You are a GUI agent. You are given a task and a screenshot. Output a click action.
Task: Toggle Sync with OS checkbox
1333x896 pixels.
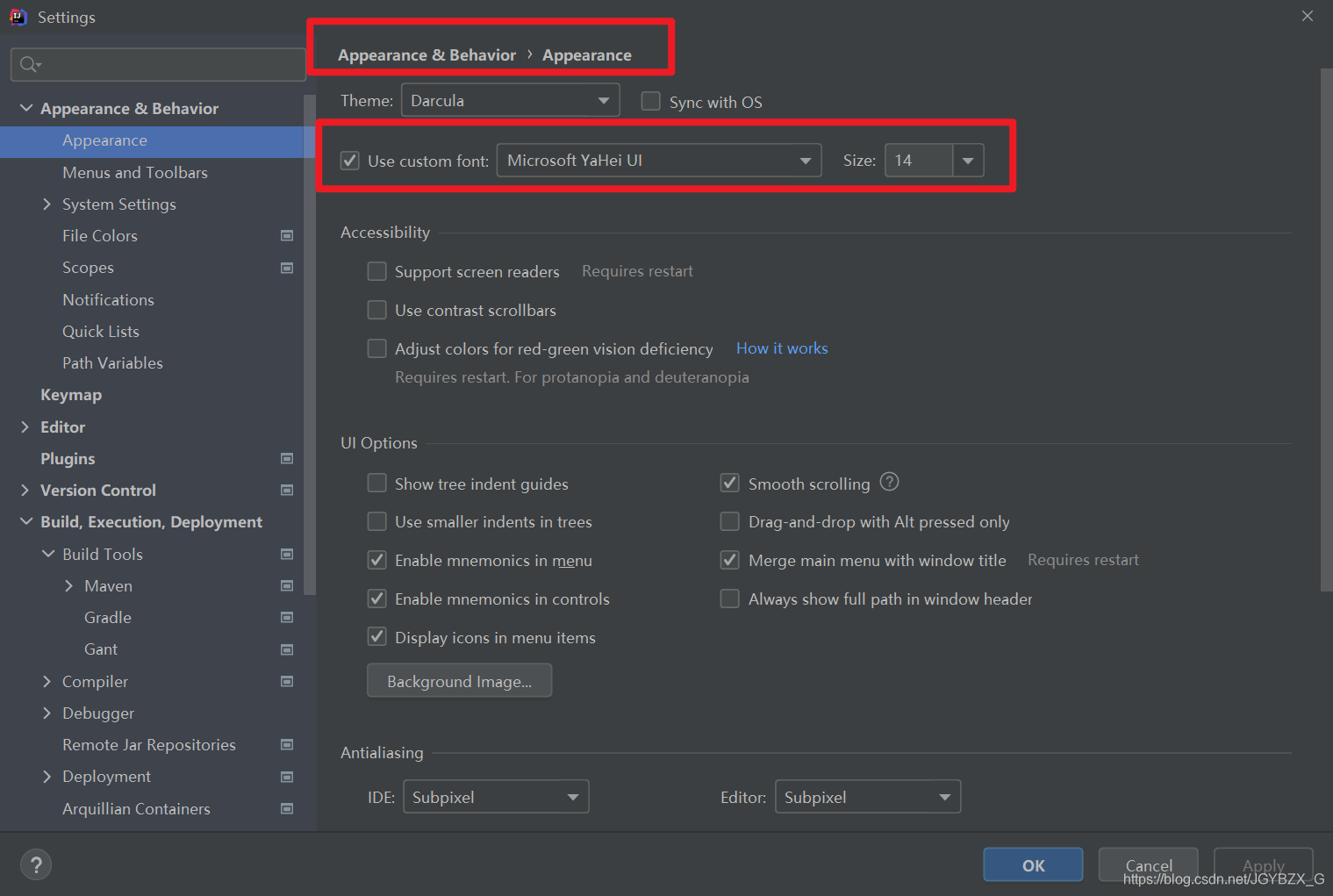[x=650, y=101]
